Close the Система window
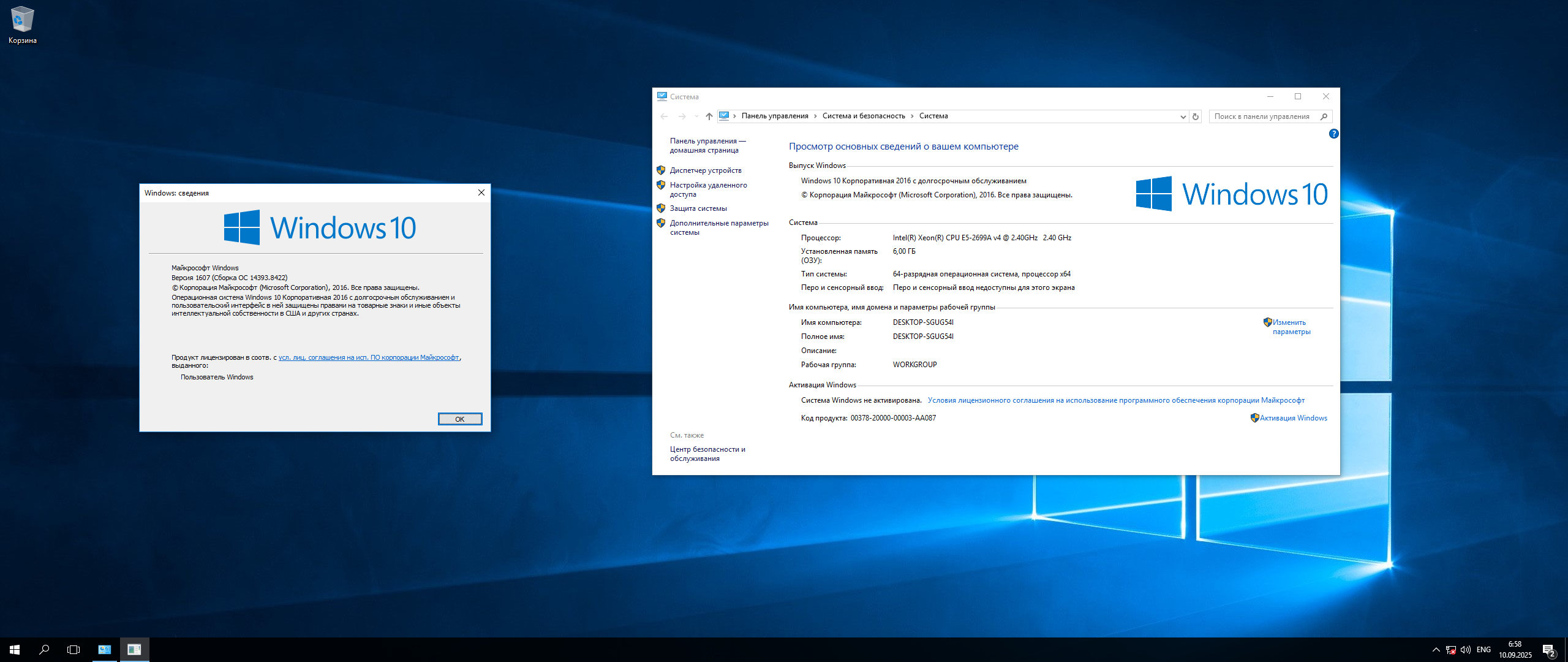1568x662 pixels. coord(1326,96)
